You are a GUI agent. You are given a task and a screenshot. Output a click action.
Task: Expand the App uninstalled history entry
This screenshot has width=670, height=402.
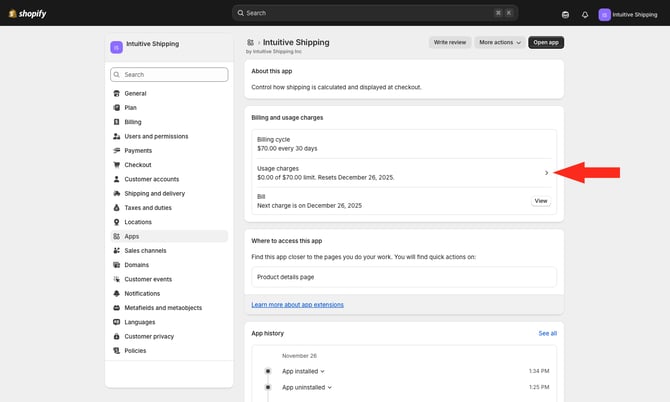(307, 387)
